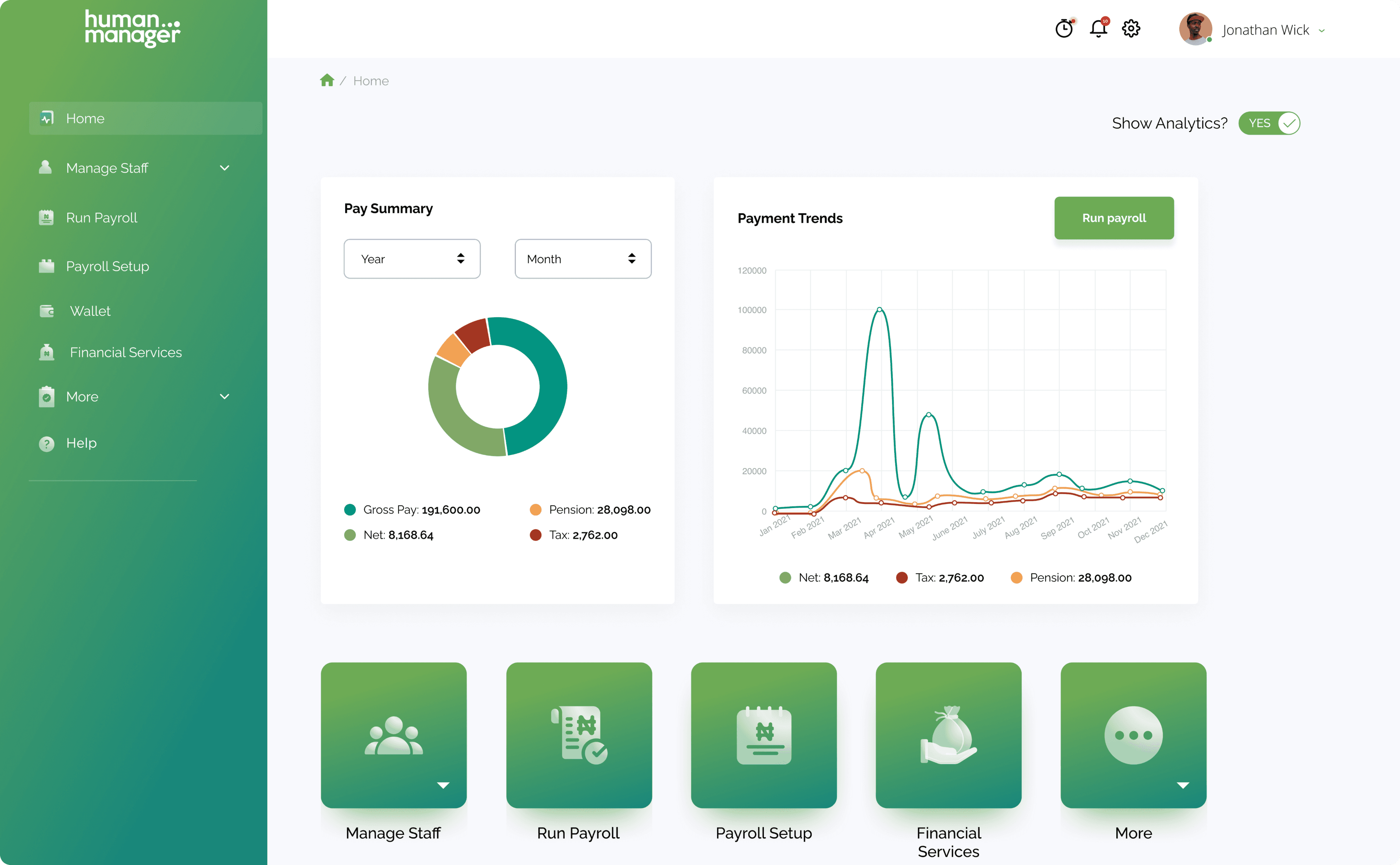Select Home in the sidebar navigation

[x=85, y=119]
